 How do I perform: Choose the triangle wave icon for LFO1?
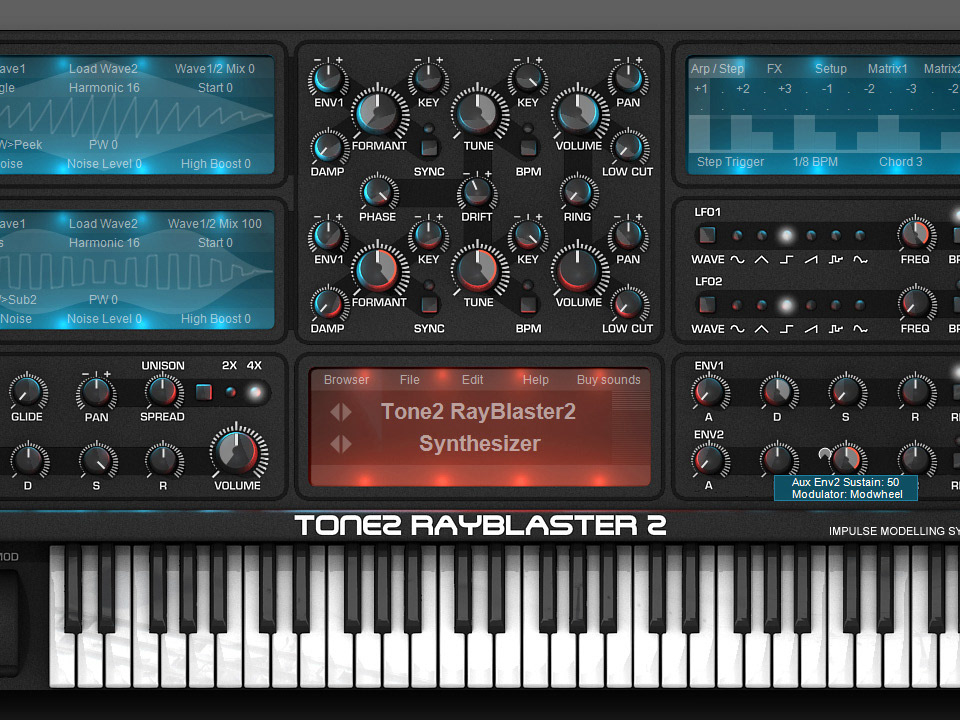(x=761, y=260)
